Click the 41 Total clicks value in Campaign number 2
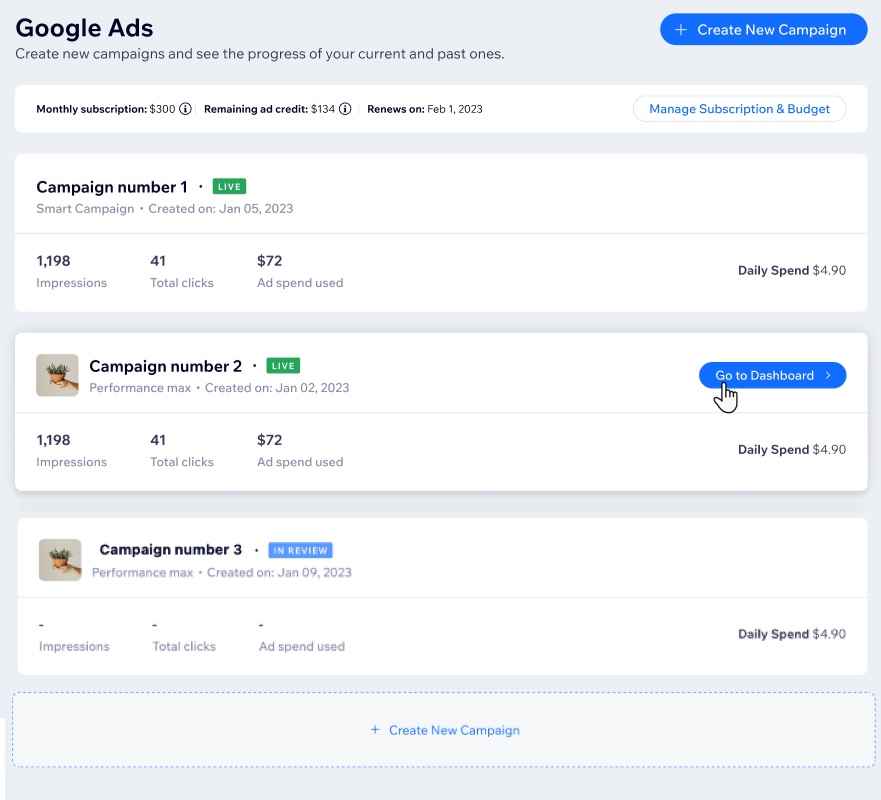The height and width of the screenshot is (800, 881). pos(158,440)
